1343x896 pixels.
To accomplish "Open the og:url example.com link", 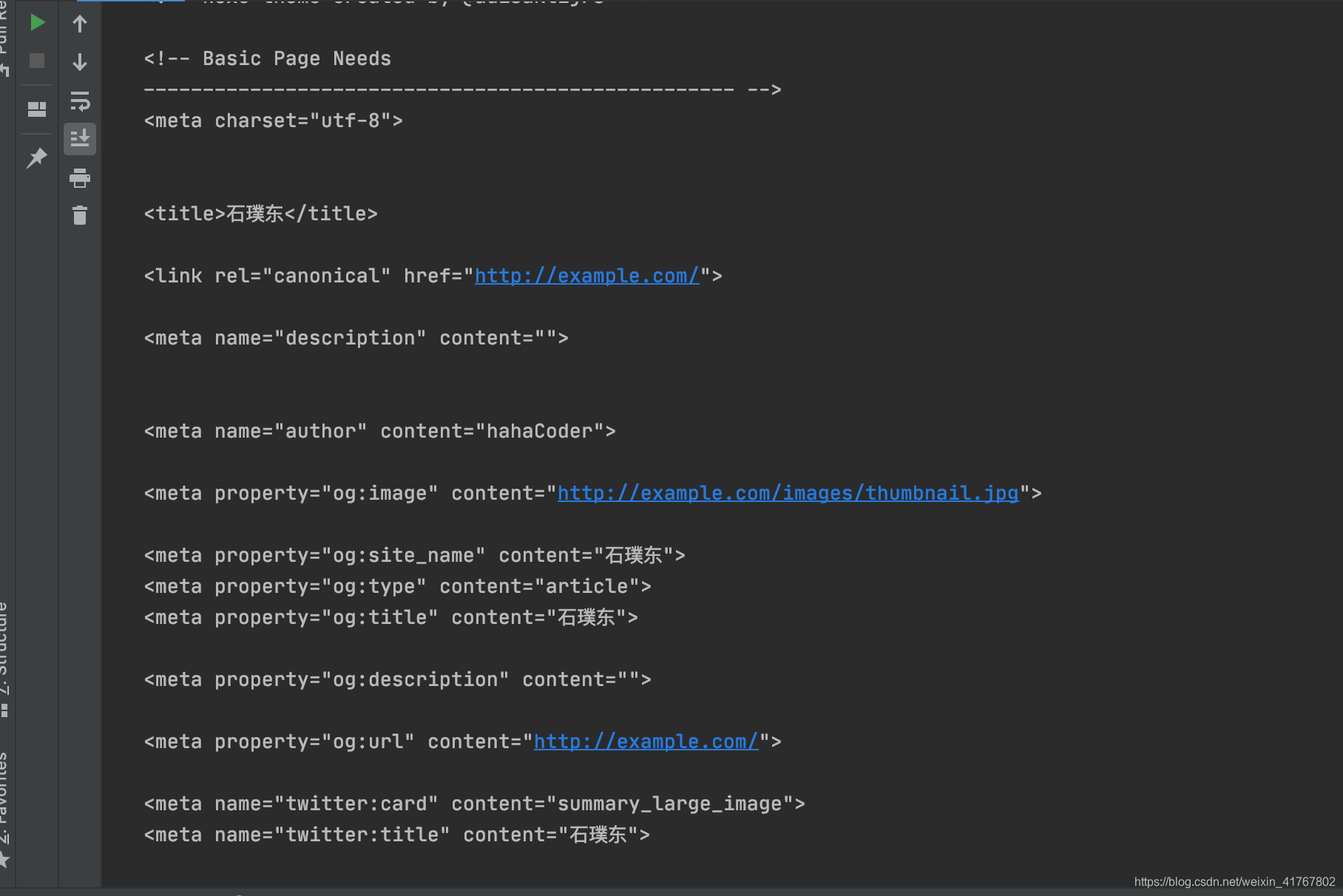I will pyautogui.click(x=646, y=741).
